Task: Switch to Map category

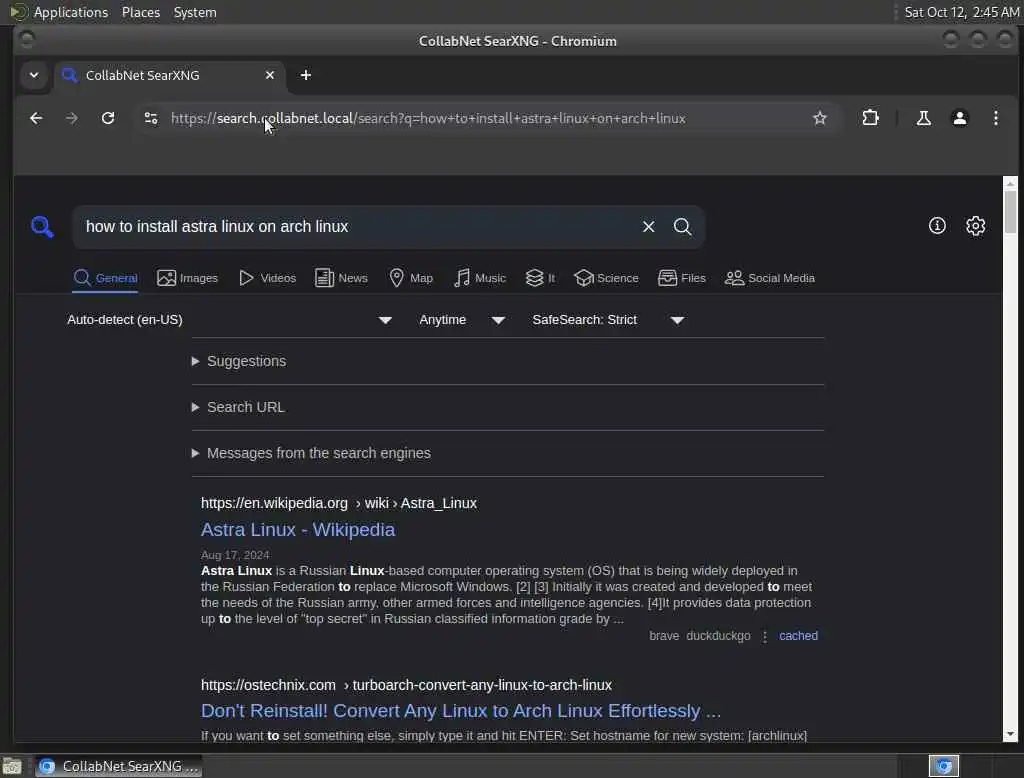Action: coord(411,278)
